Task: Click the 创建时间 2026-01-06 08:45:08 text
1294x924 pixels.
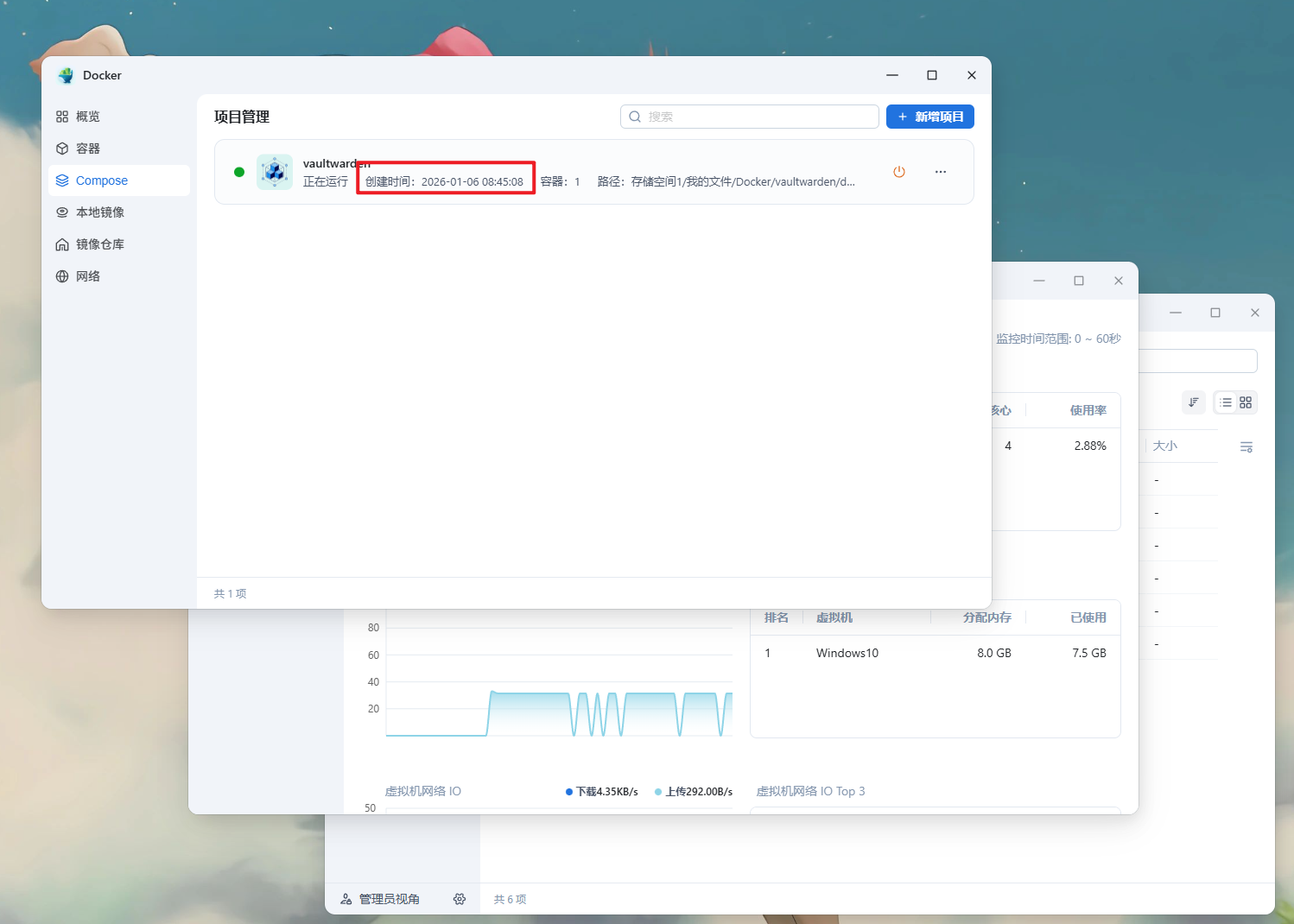Action: (444, 181)
